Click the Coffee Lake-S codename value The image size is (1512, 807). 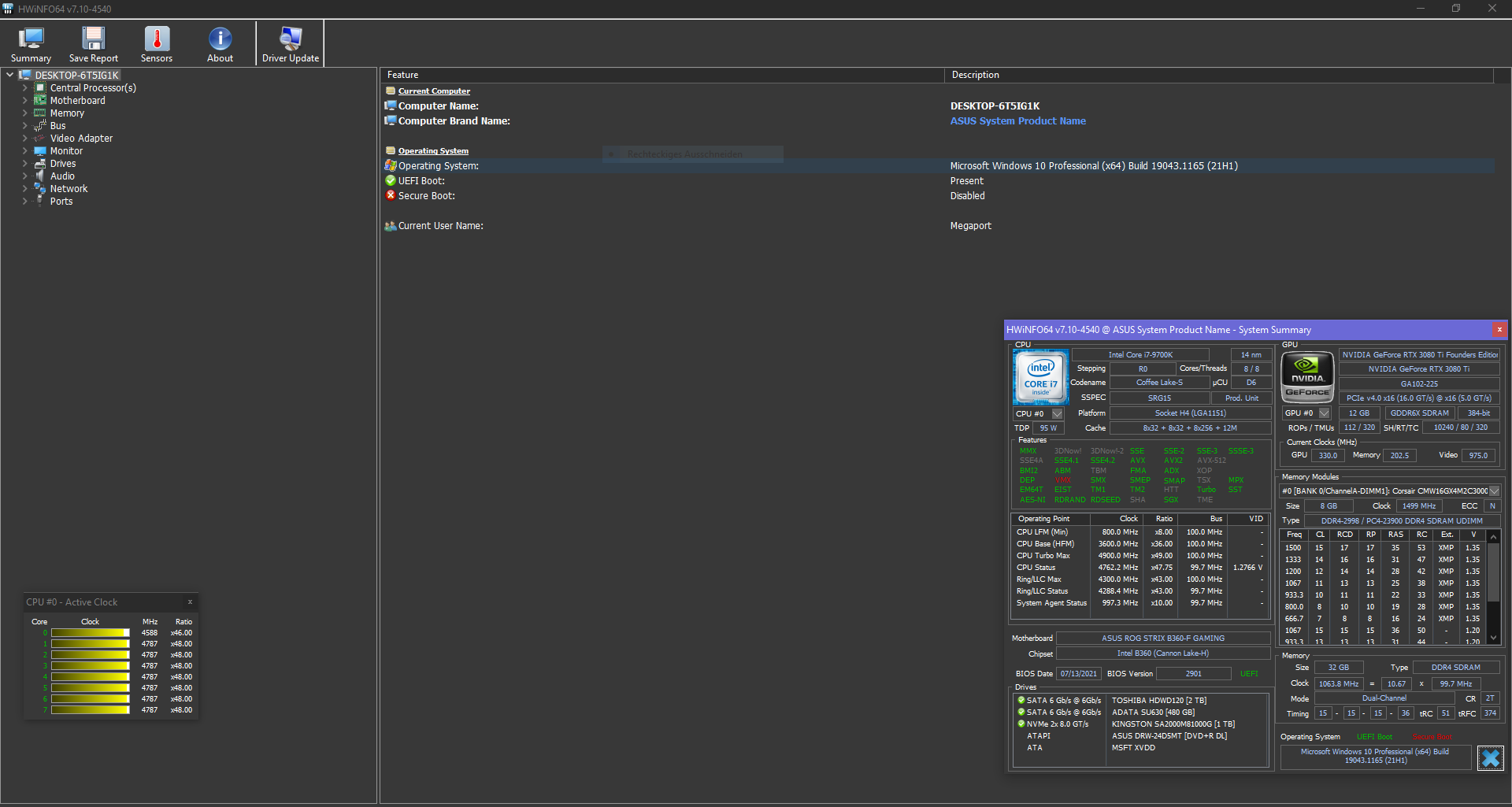(1159, 383)
